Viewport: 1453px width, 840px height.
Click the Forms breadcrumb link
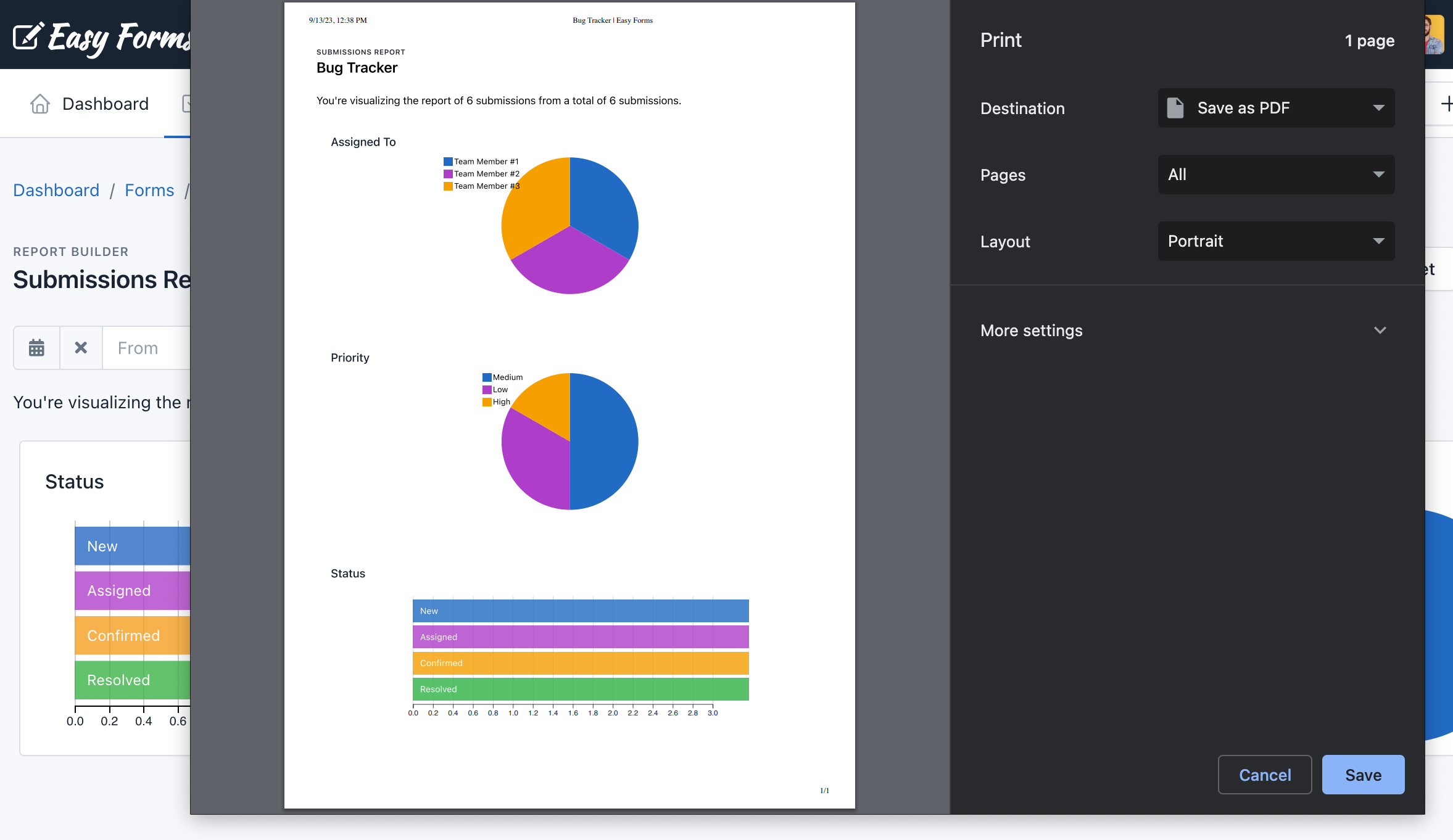point(149,190)
